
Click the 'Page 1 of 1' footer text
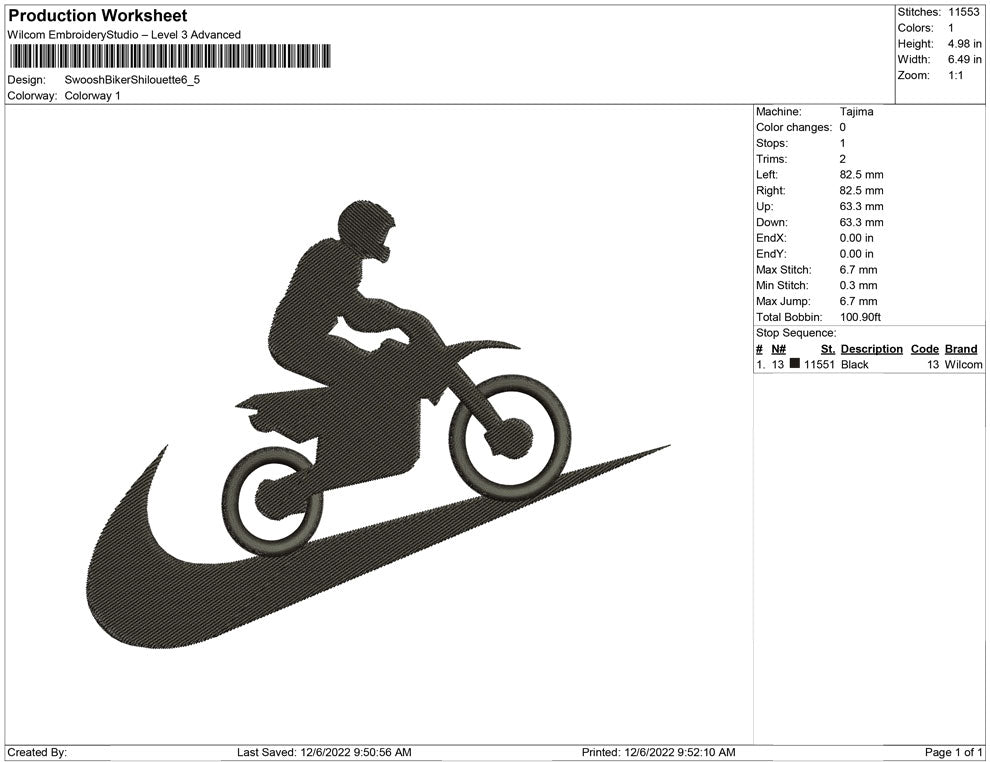[953, 752]
